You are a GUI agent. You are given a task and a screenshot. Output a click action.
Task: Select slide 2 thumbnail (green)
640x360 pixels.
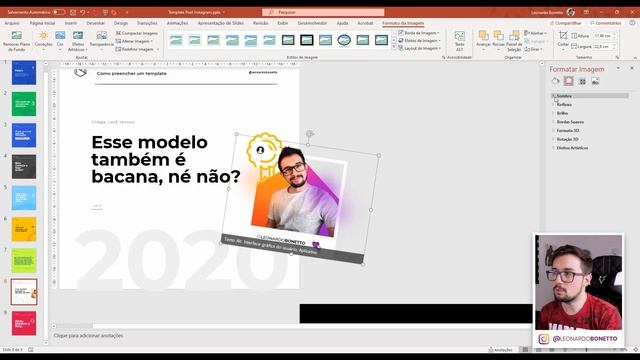(24, 104)
